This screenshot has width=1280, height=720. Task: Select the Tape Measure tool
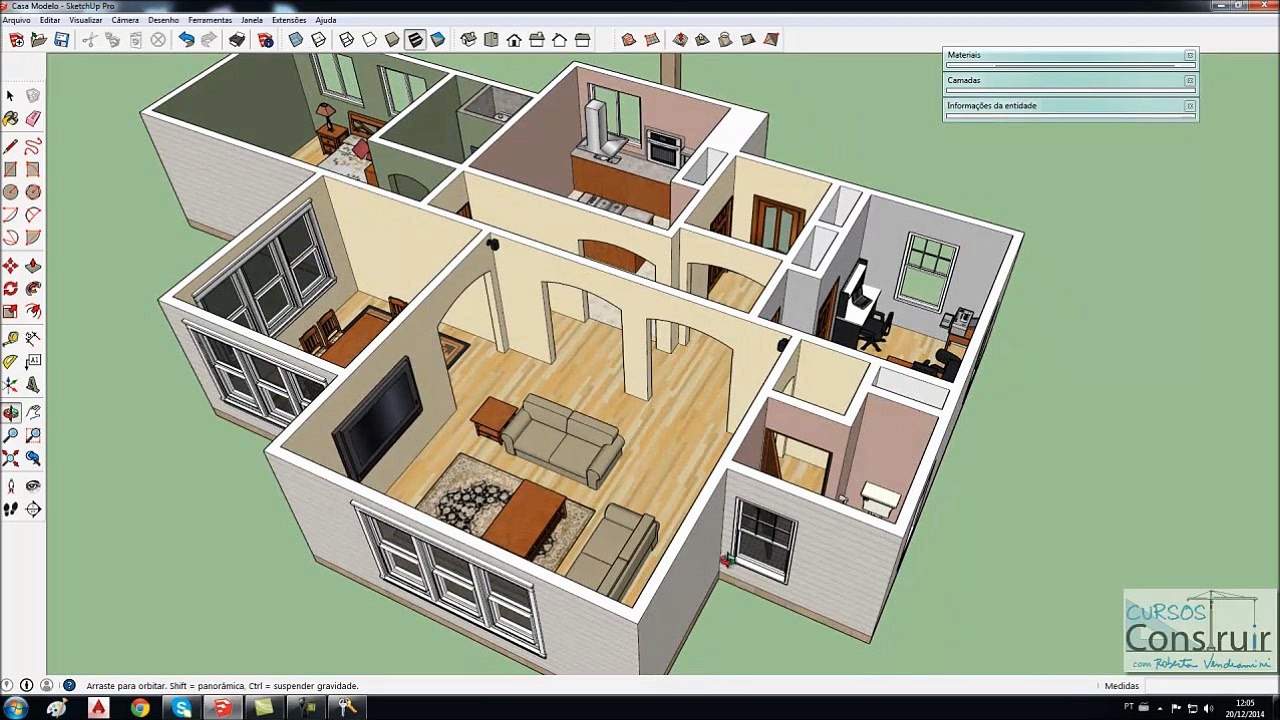click(x=10, y=339)
